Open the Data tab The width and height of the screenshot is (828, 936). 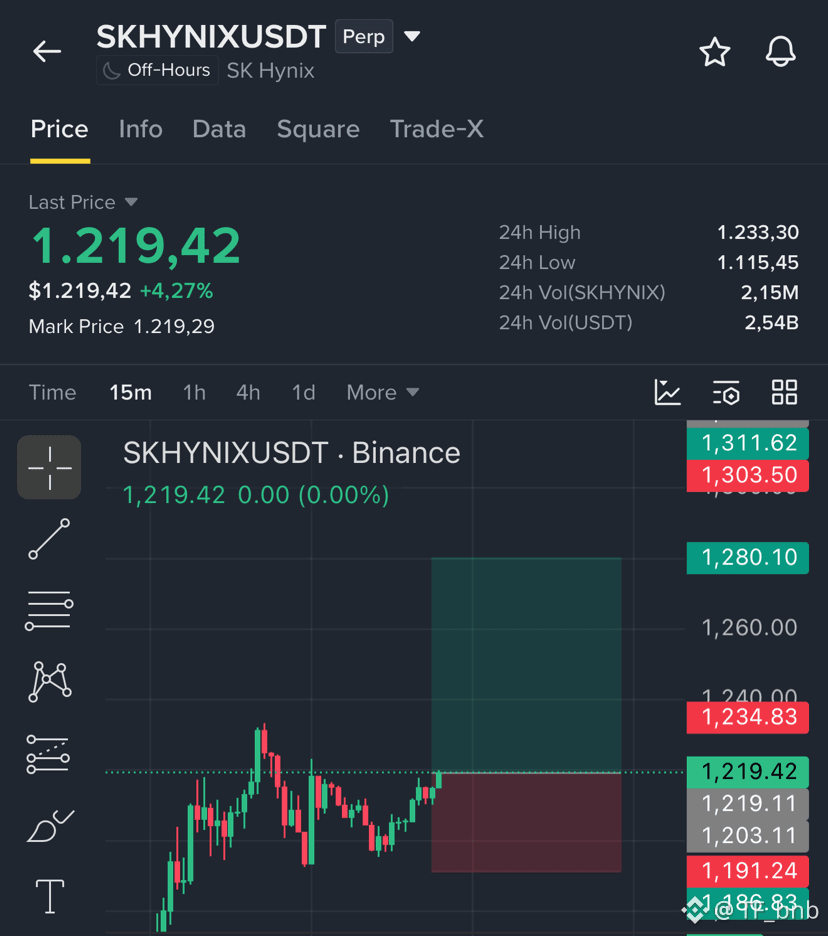(x=219, y=130)
